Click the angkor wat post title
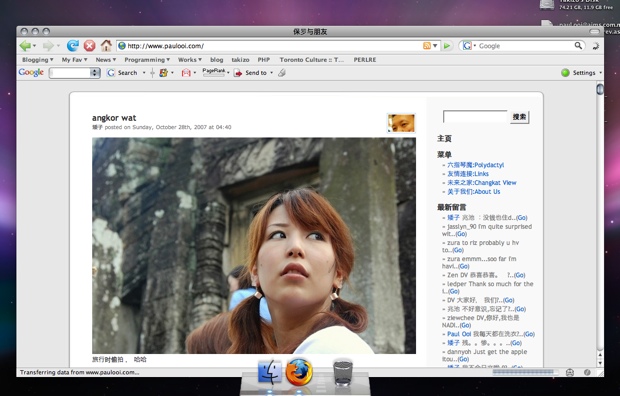This screenshot has height=396, width=620. (114, 118)
